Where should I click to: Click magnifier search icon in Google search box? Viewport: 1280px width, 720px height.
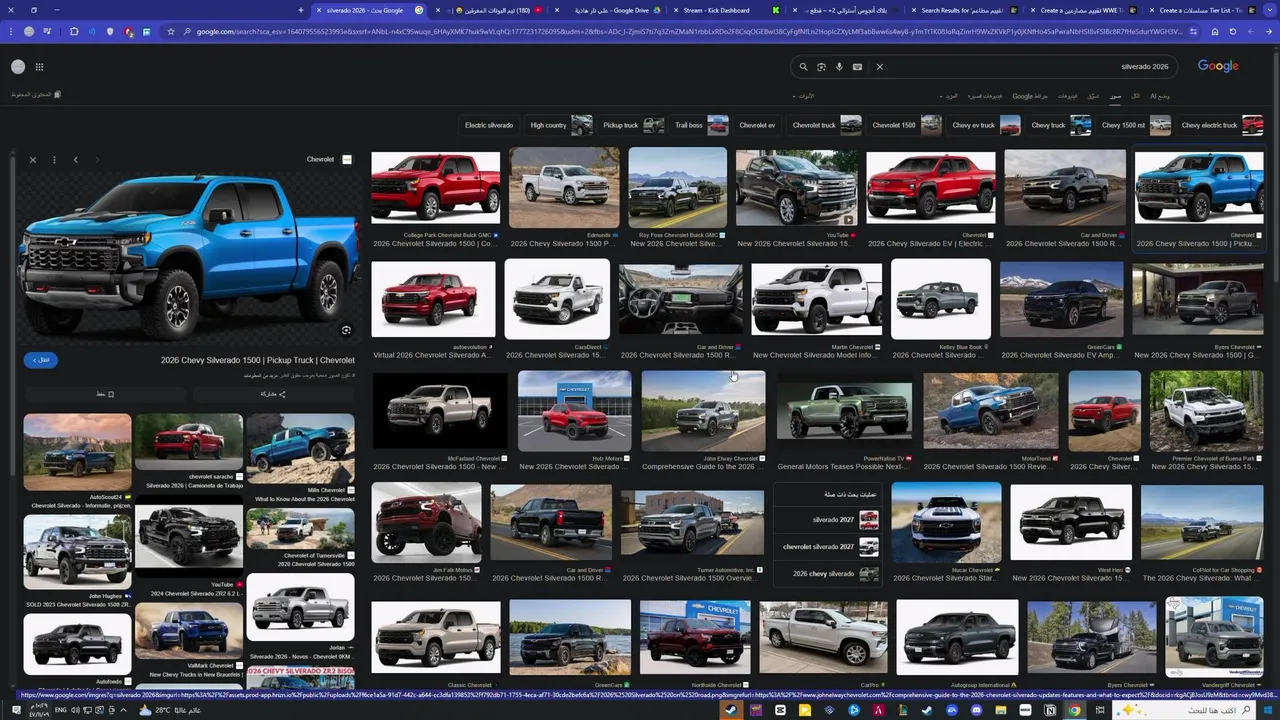[803, 67]
